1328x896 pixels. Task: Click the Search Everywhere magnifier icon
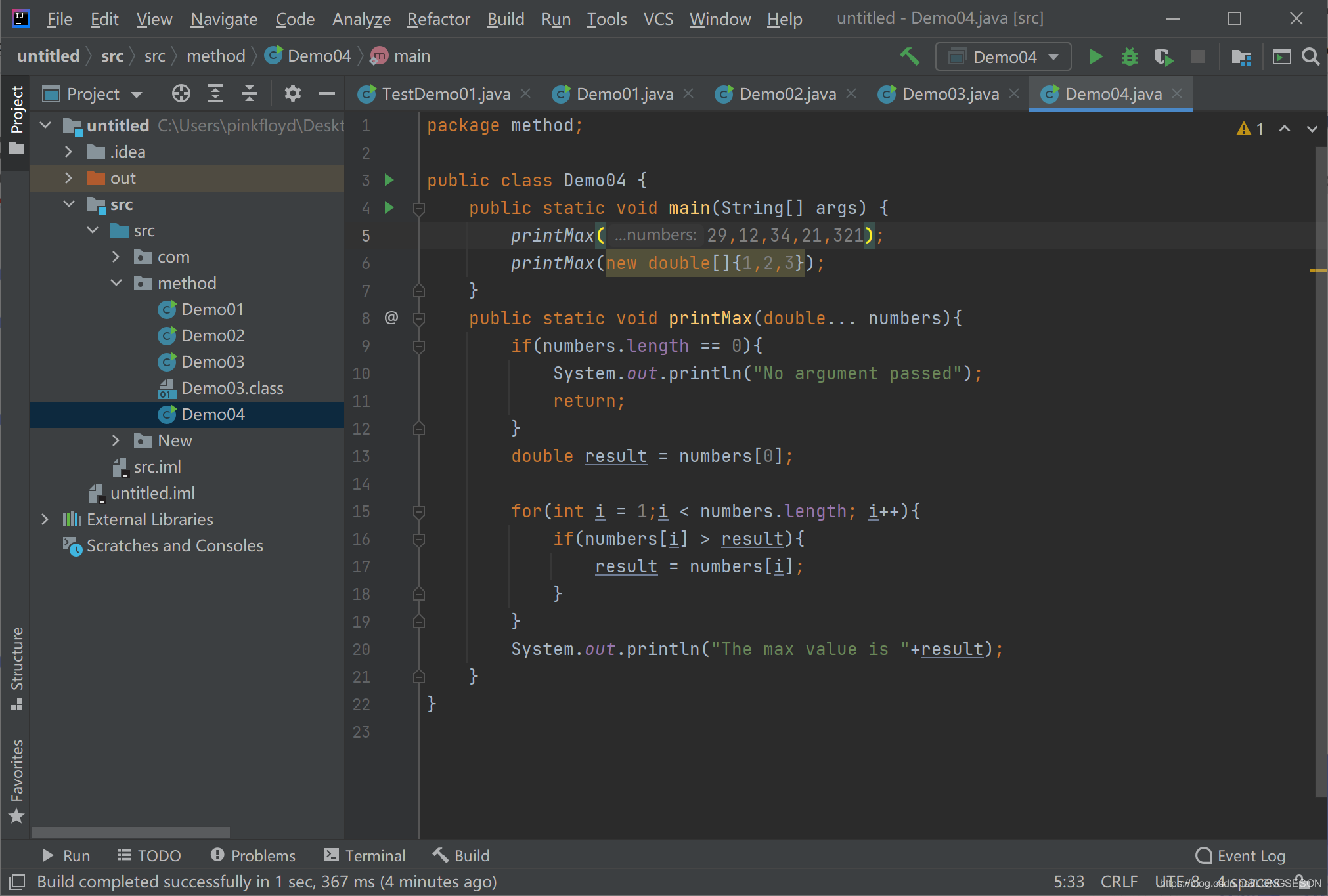click(x=1310, y=56)
